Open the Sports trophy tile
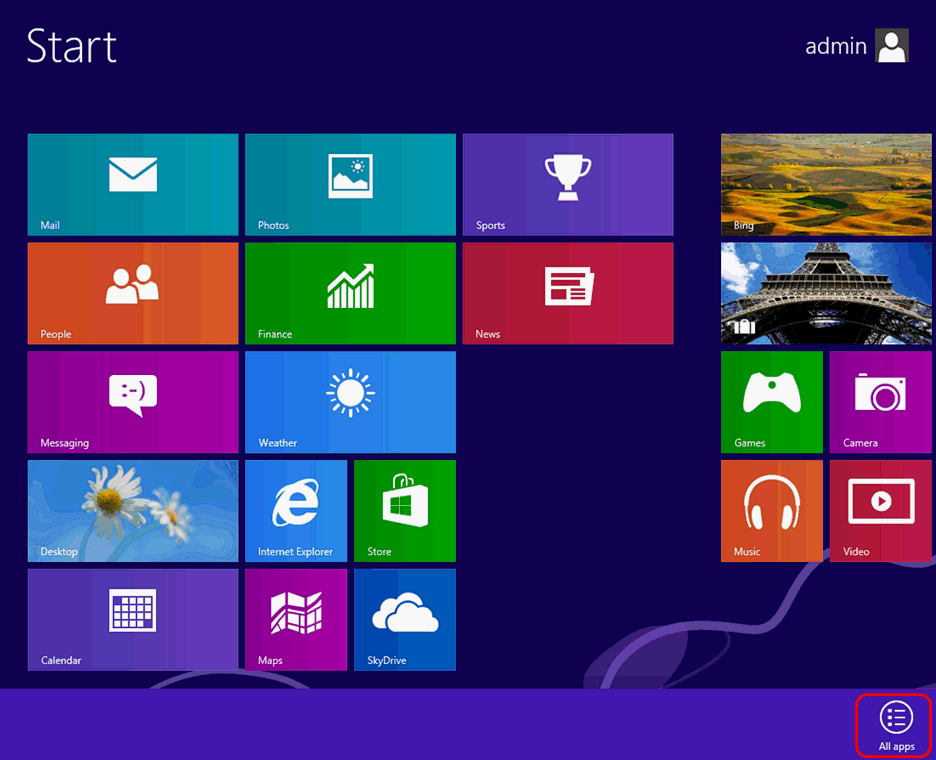Screen dimensions: 936x760 (567, 185)
